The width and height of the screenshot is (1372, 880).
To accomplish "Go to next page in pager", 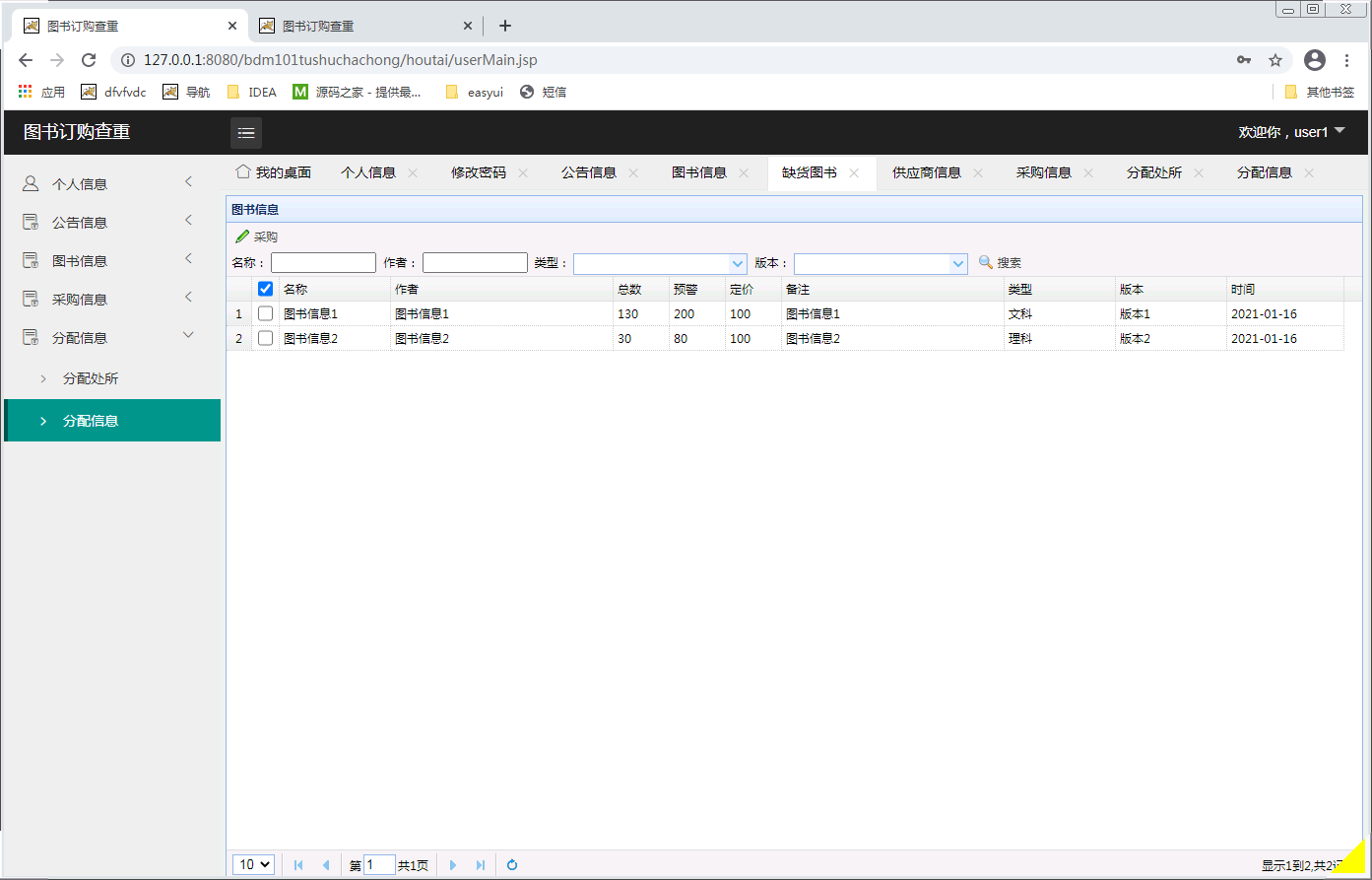I will 453,865.
